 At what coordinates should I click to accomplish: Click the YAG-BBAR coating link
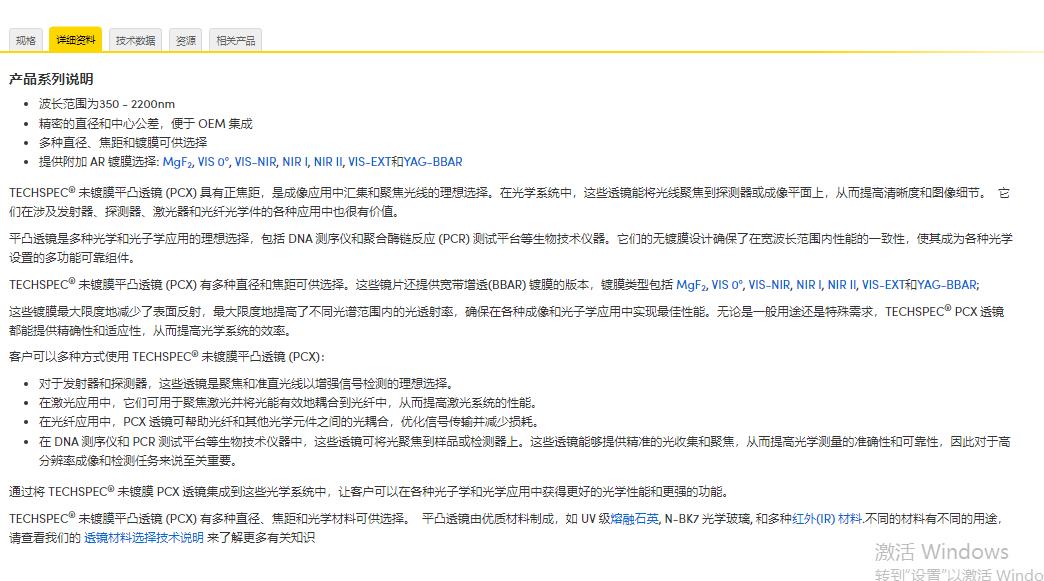pos(432,161)
